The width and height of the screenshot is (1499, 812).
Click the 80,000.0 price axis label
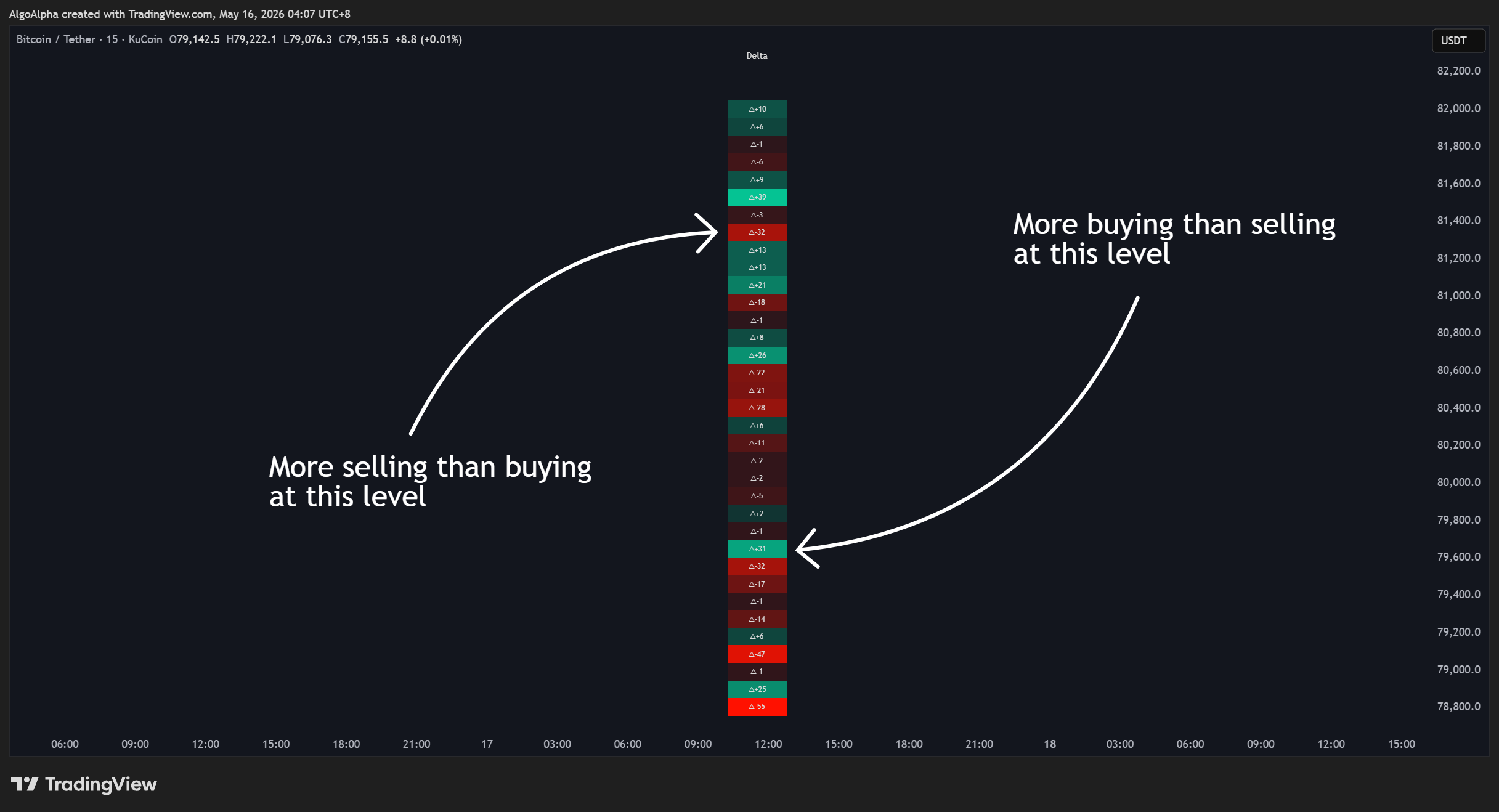point(1458,482)
